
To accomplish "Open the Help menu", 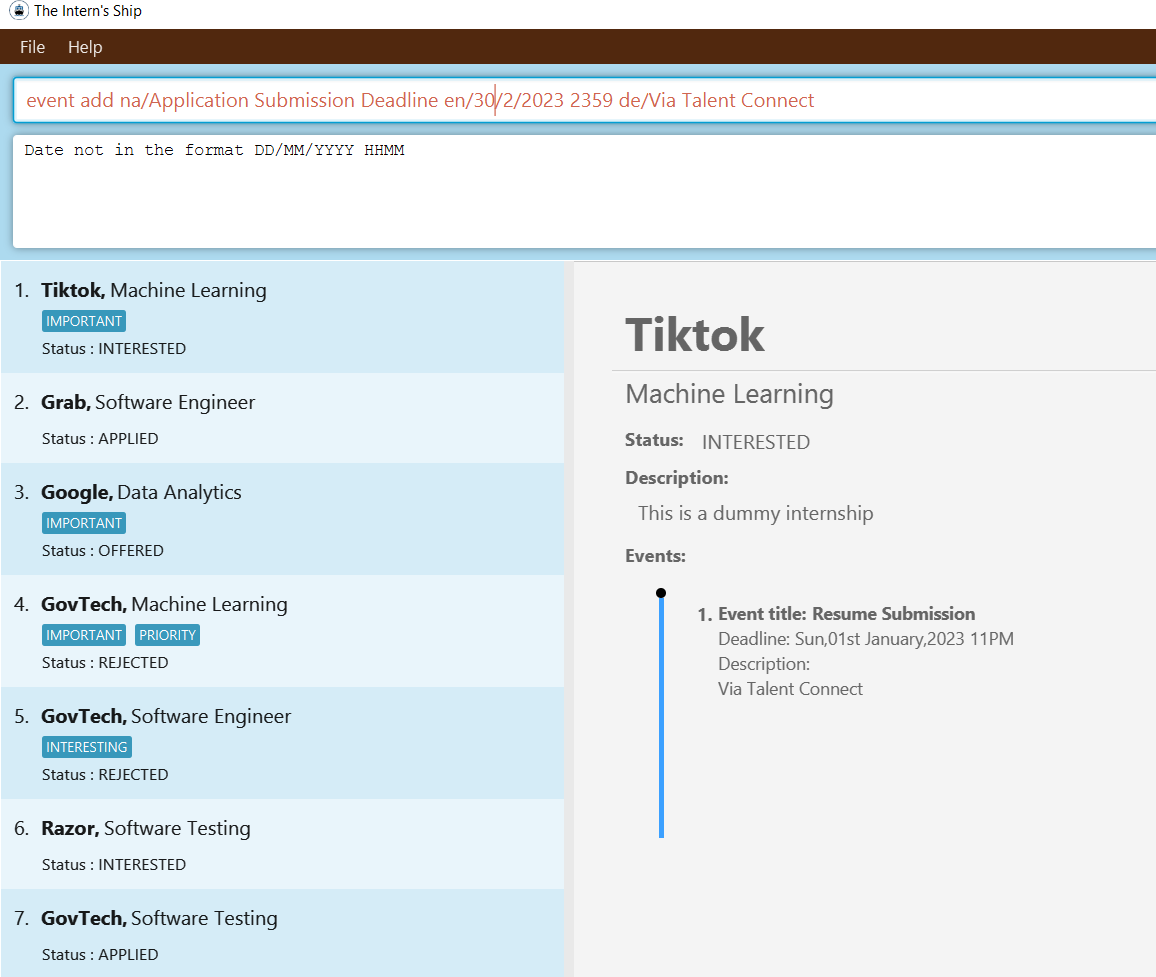I will tap(85, 47).
